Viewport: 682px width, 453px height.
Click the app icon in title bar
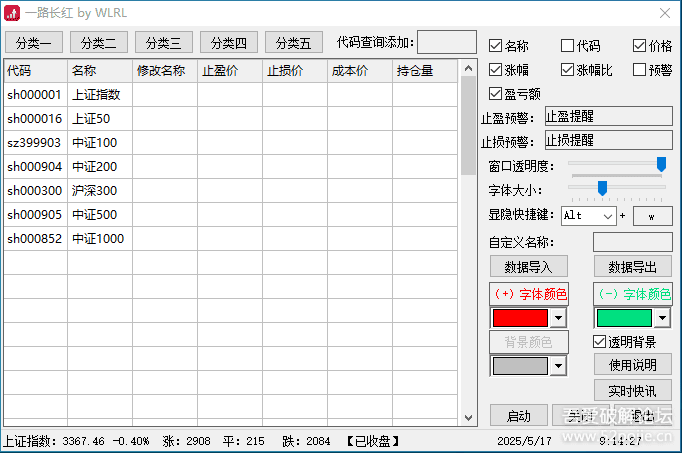pos(12,12)
